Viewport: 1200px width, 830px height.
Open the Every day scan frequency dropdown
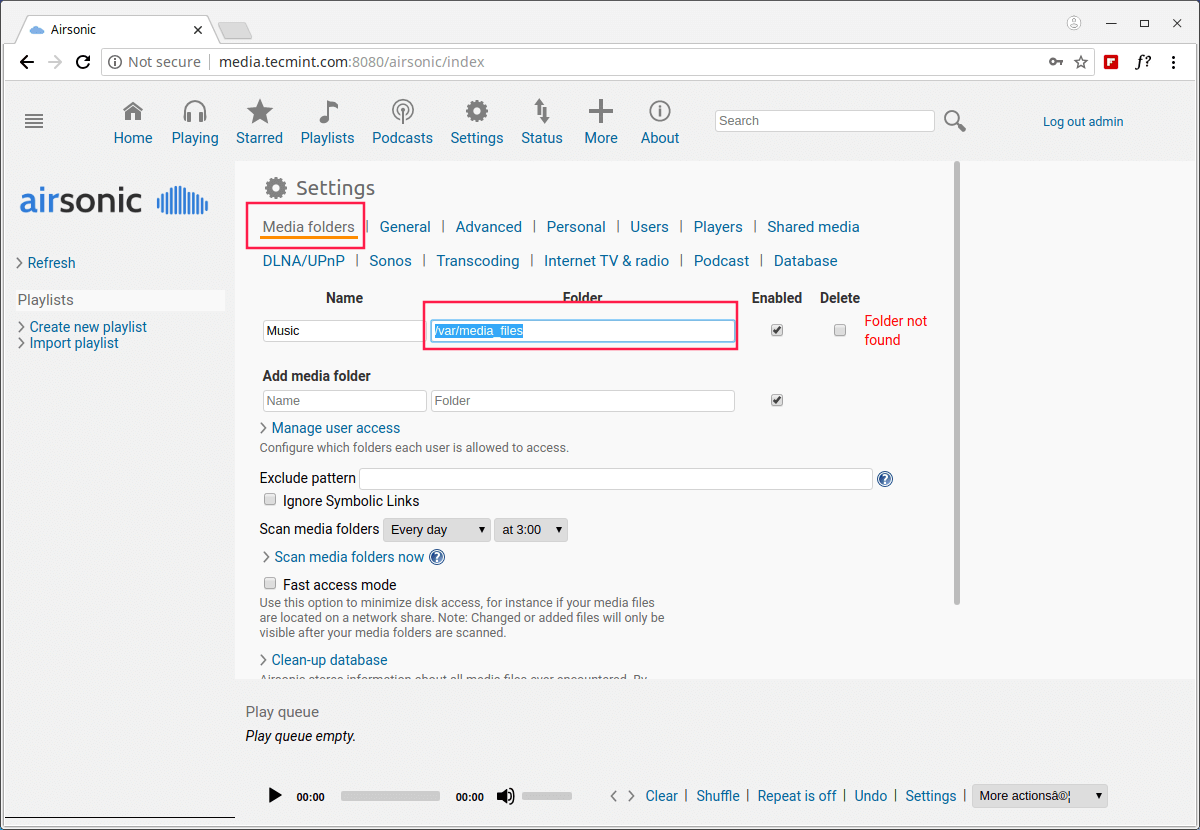tap(437, 530)
